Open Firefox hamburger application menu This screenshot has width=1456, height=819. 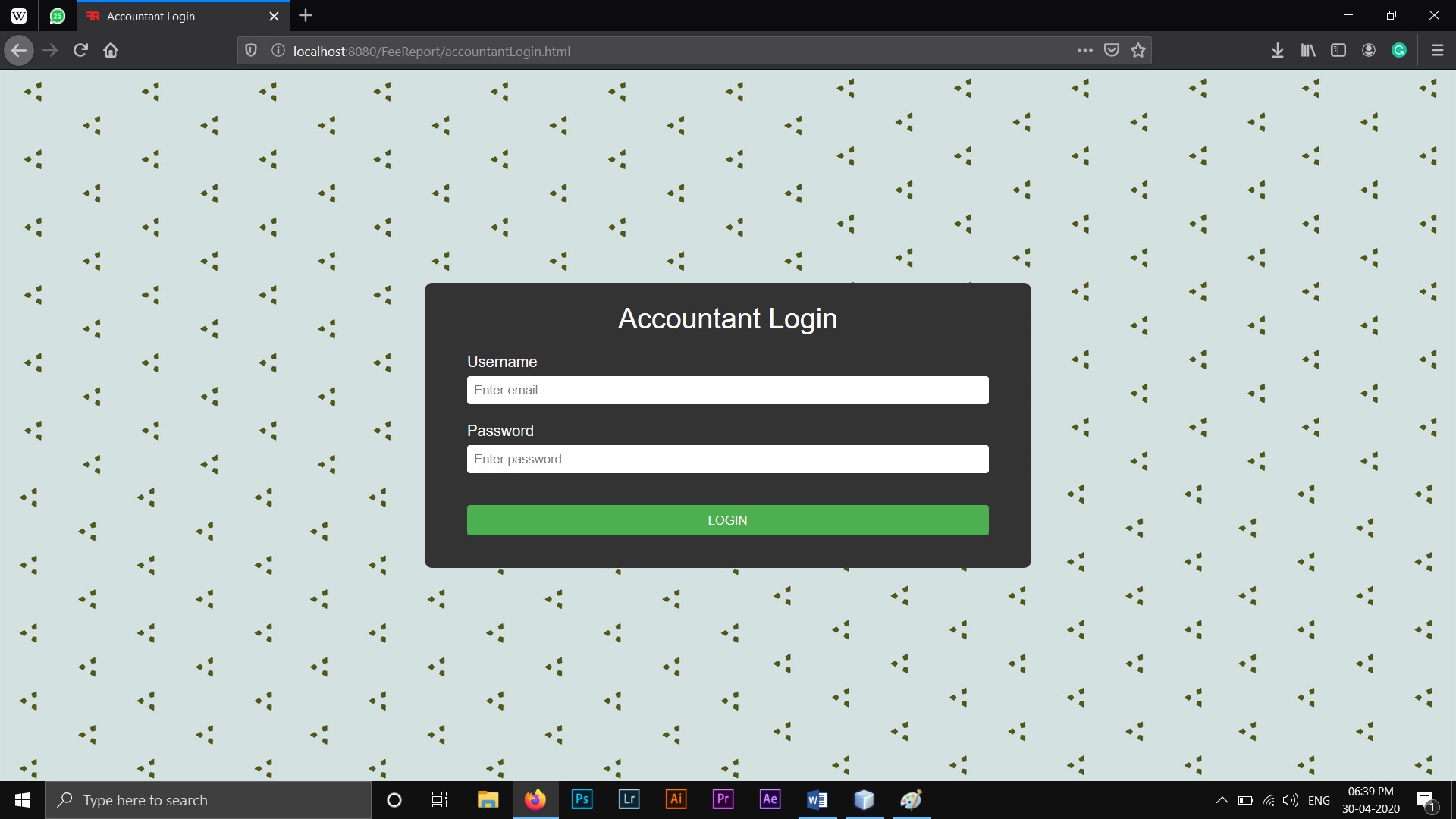coord(1436,50)
